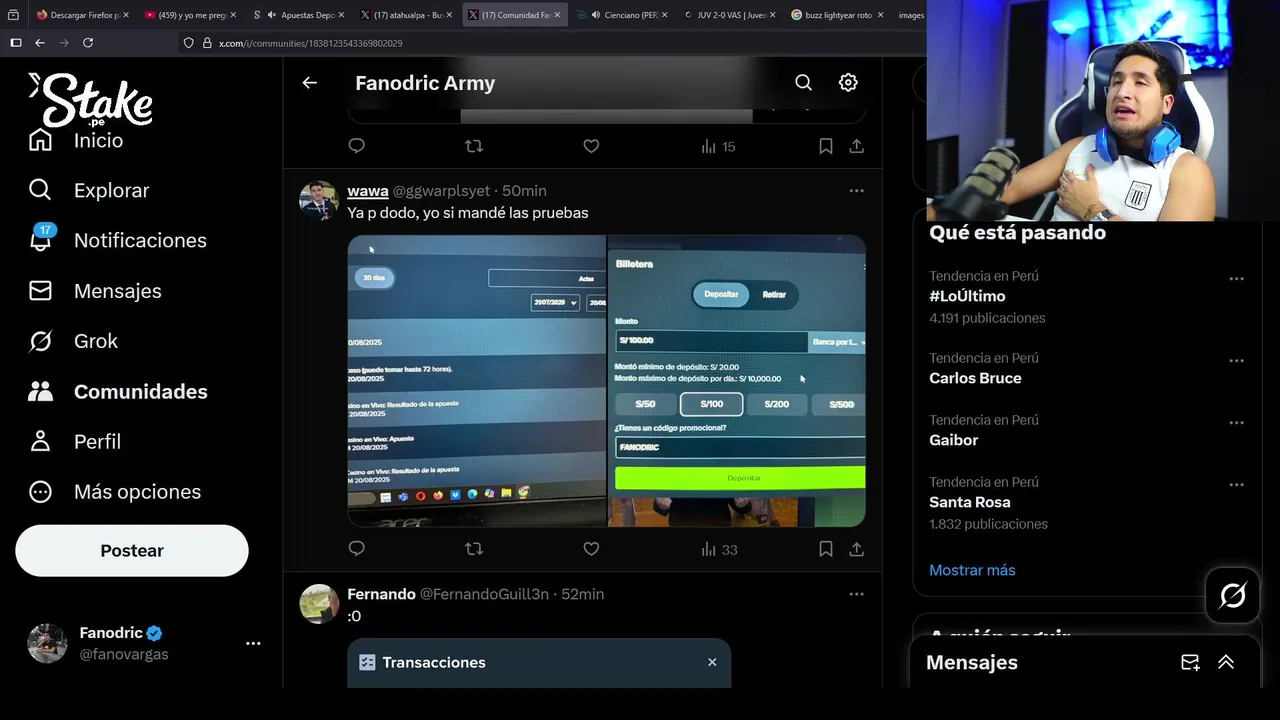Open Grok in the sidebar
This screenshot has width=1280, height=720.
pos(73,341)
